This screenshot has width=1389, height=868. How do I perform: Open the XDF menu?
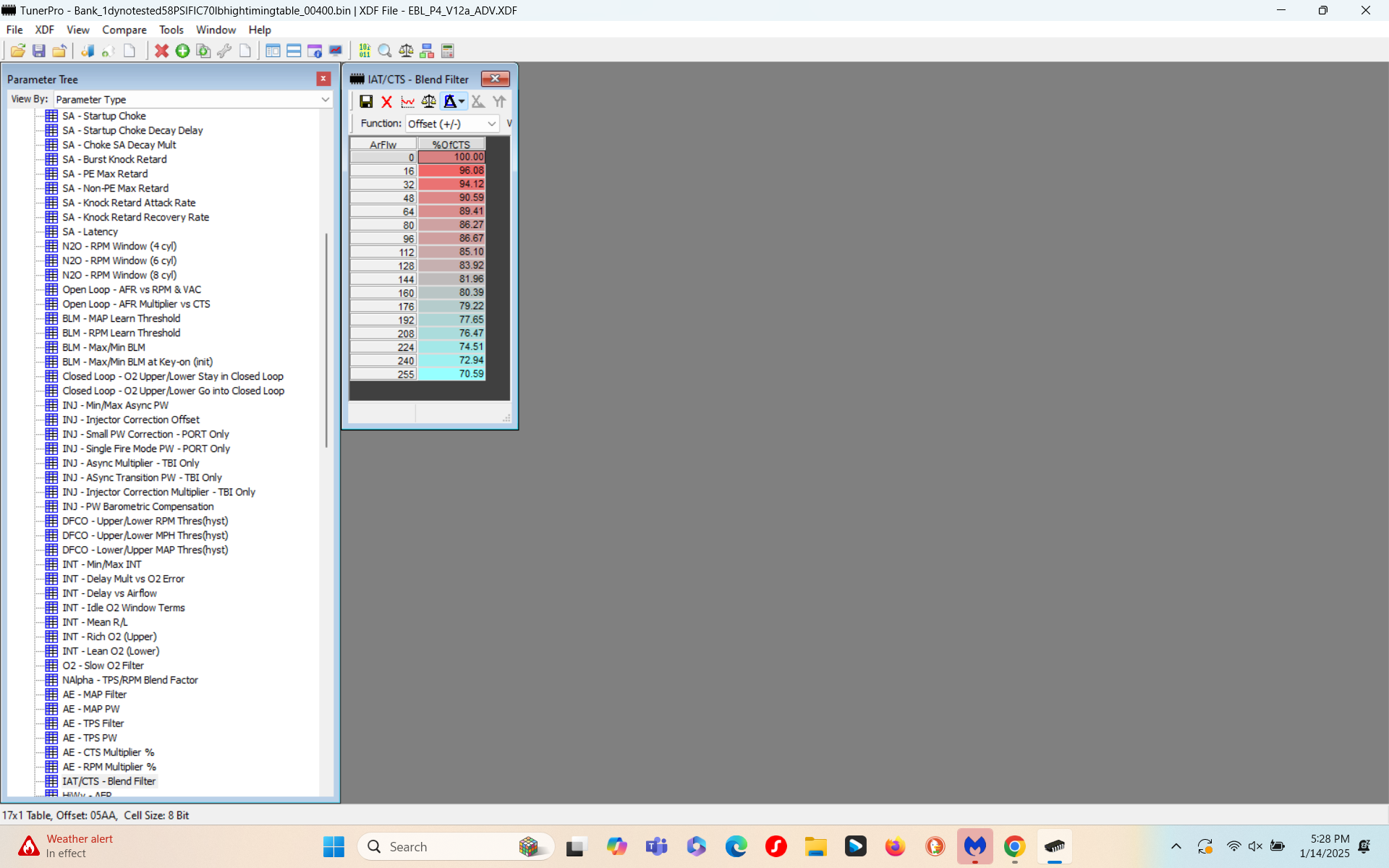pyautogui.click(x=44, y=30)
